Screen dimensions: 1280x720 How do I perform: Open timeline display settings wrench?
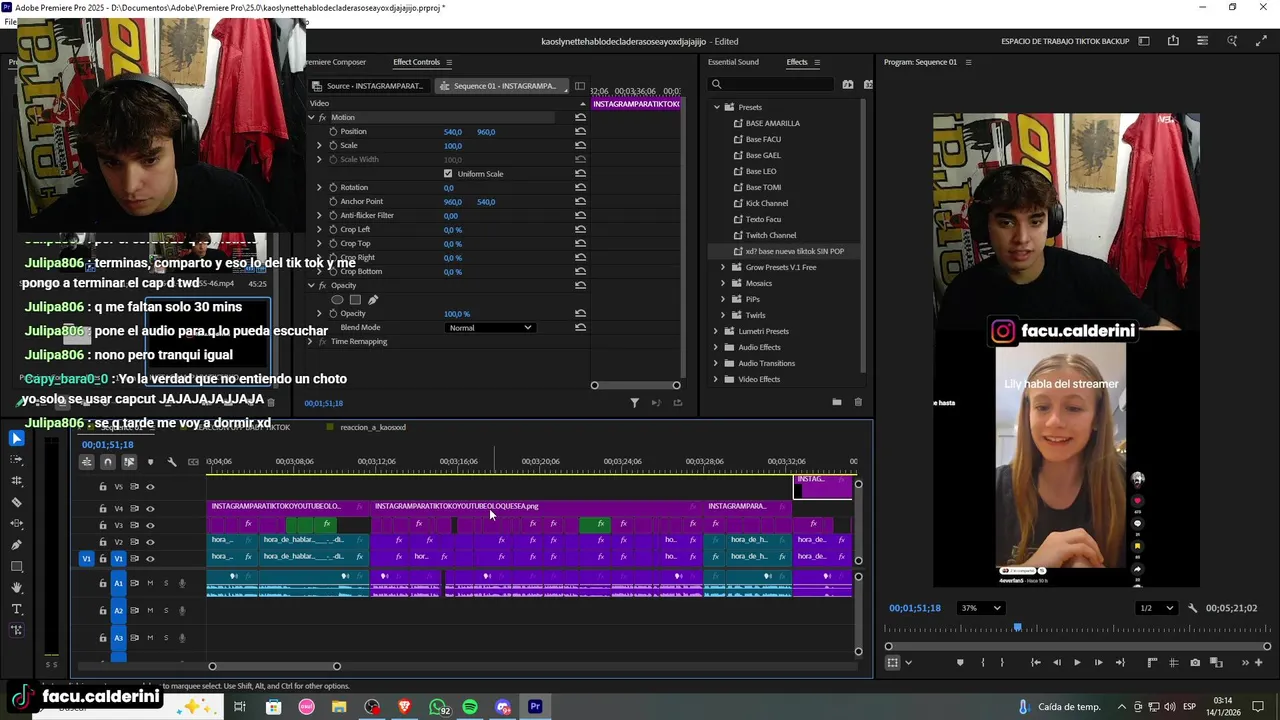click(x=172, y=462)
